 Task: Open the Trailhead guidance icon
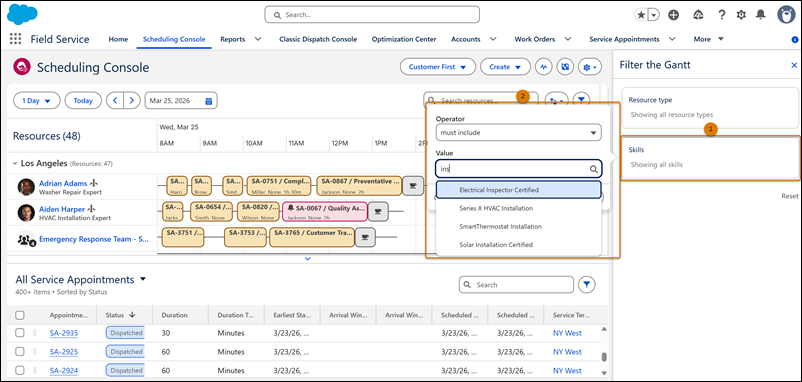[698, 15]
